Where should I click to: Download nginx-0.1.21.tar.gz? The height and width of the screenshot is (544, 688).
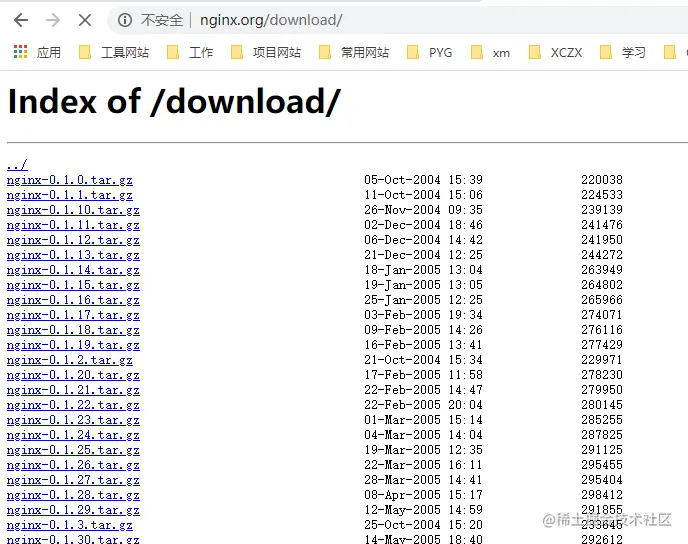pos(73,390)
